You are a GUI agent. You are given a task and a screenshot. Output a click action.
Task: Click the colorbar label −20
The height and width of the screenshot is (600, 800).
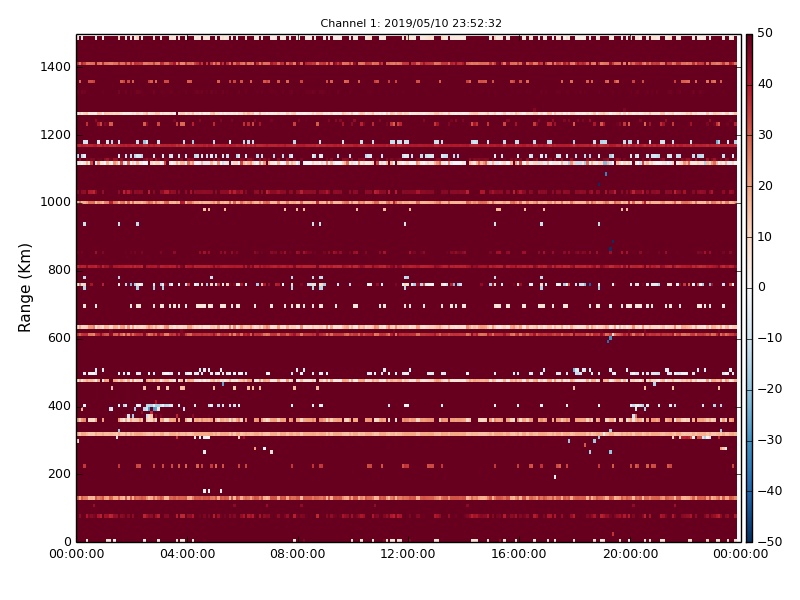coord(769,389)
